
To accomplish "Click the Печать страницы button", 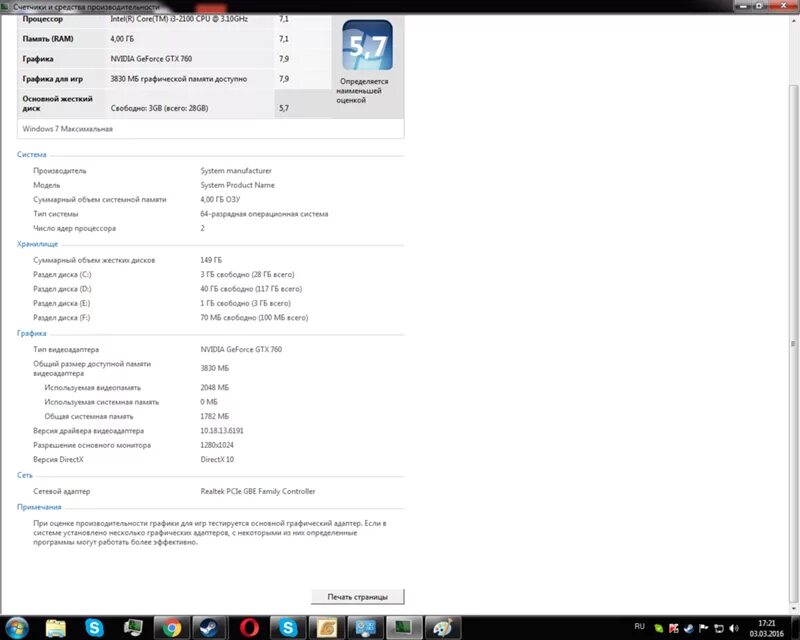I will click(358, 597).
